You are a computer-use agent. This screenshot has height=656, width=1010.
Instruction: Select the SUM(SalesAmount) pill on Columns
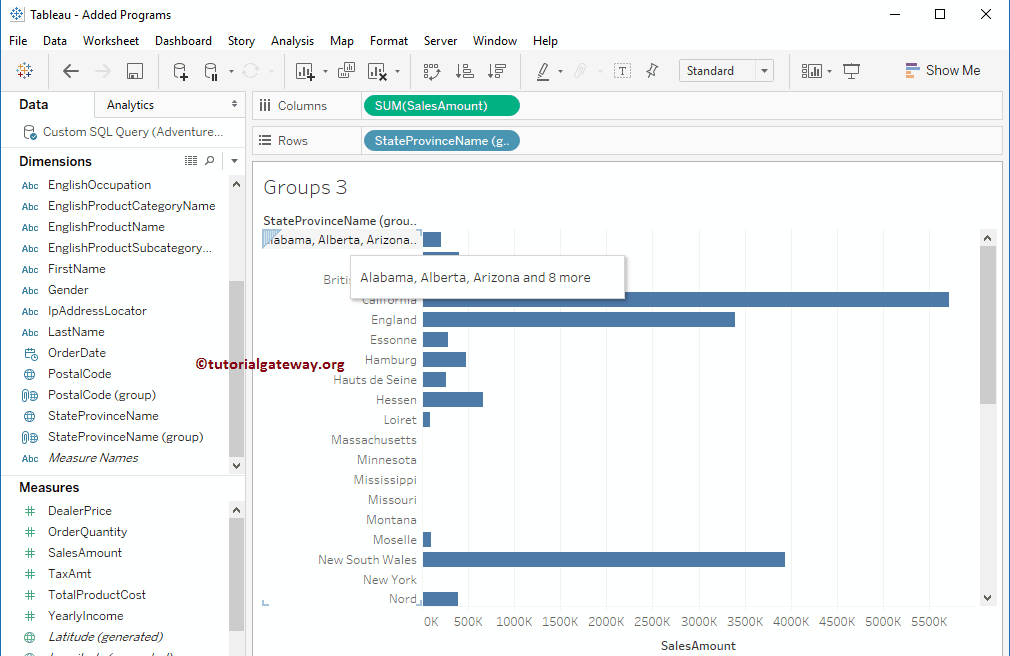click(440, 106)
